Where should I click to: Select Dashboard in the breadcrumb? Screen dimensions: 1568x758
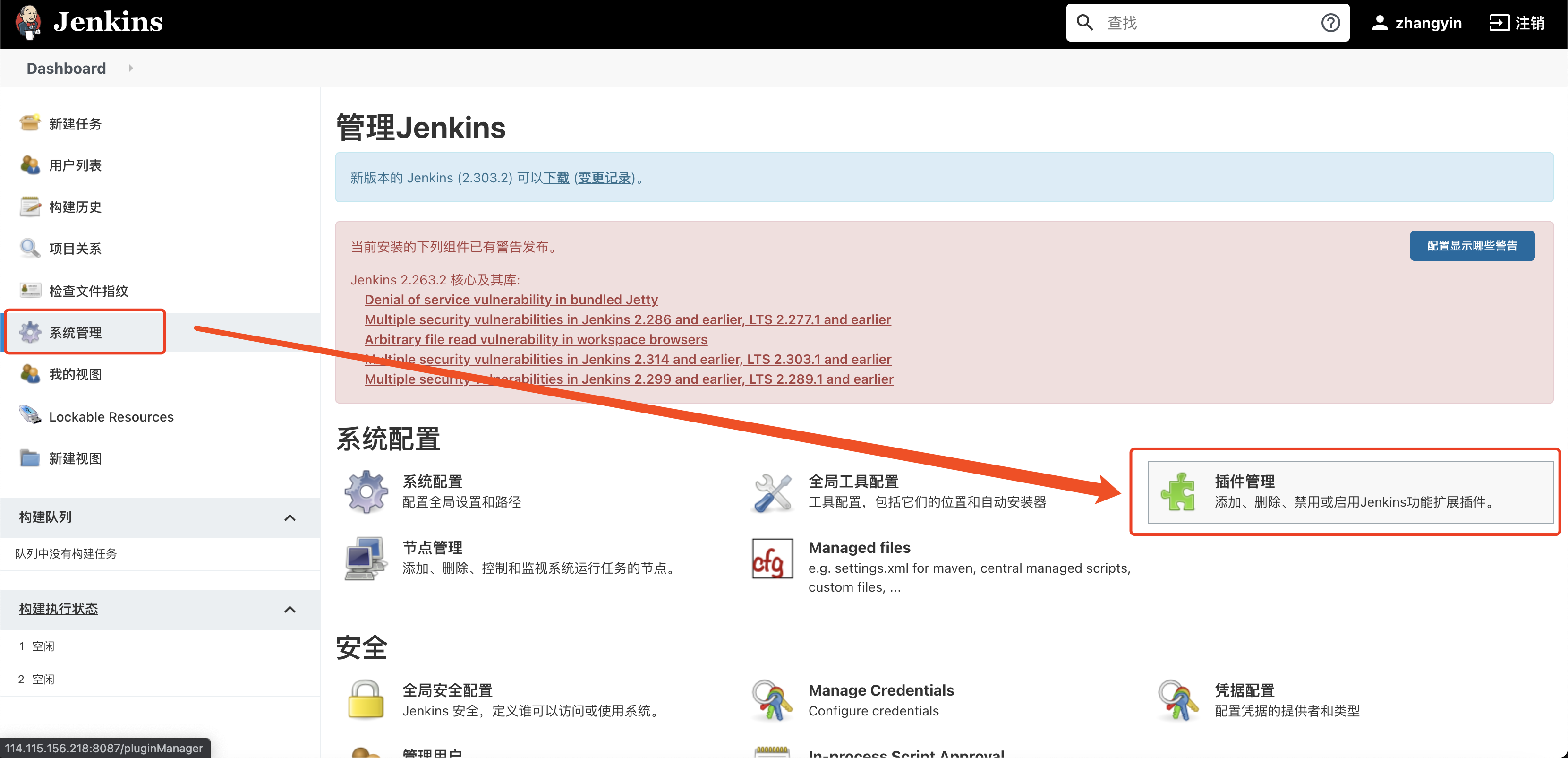pyautogui.click(x=66, y=68)
